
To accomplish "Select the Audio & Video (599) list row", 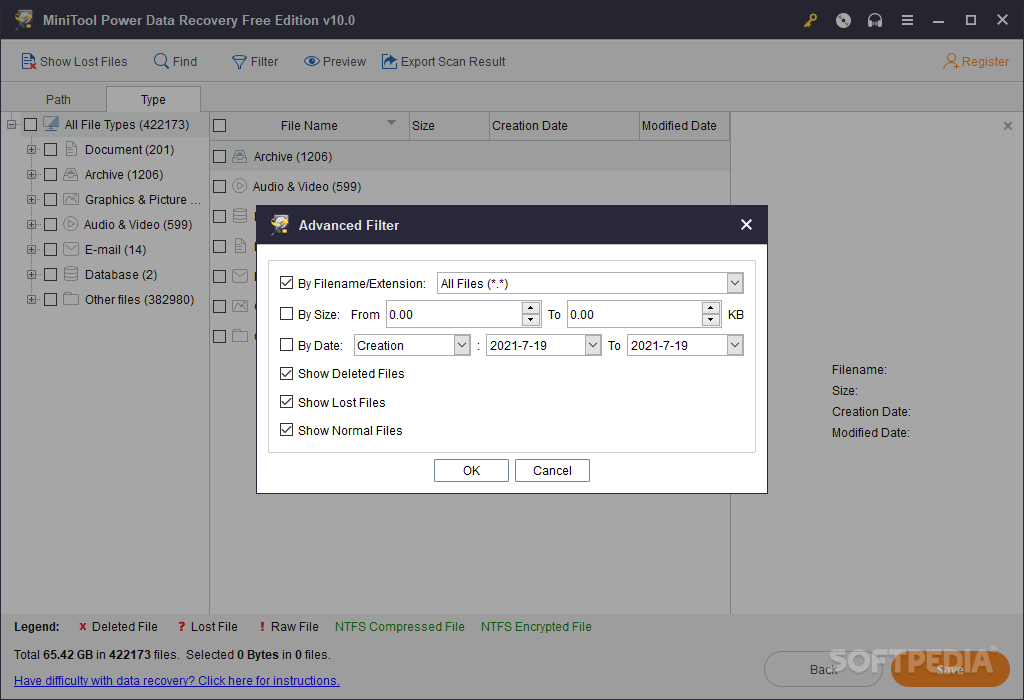I will pyautogui.click(x=470, y=186).
